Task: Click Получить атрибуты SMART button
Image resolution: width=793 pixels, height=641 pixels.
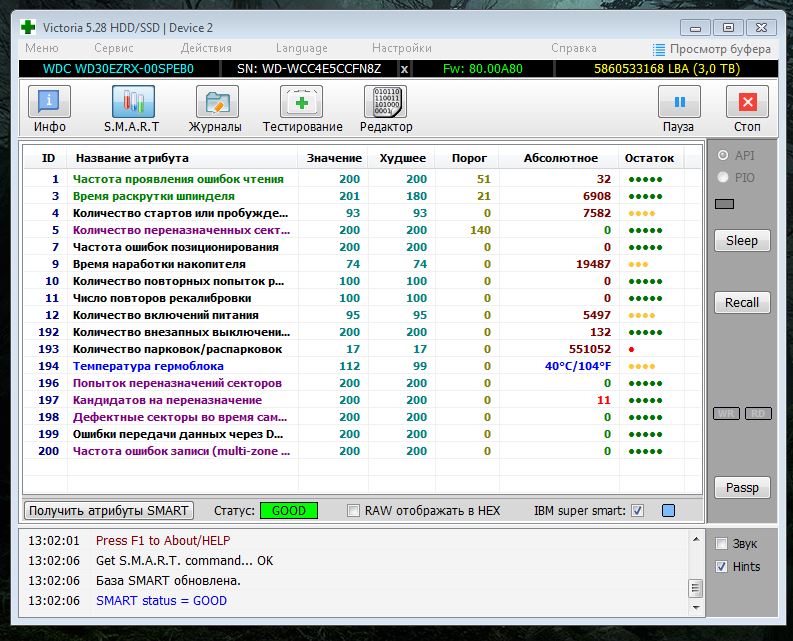Action: [109, 510]
